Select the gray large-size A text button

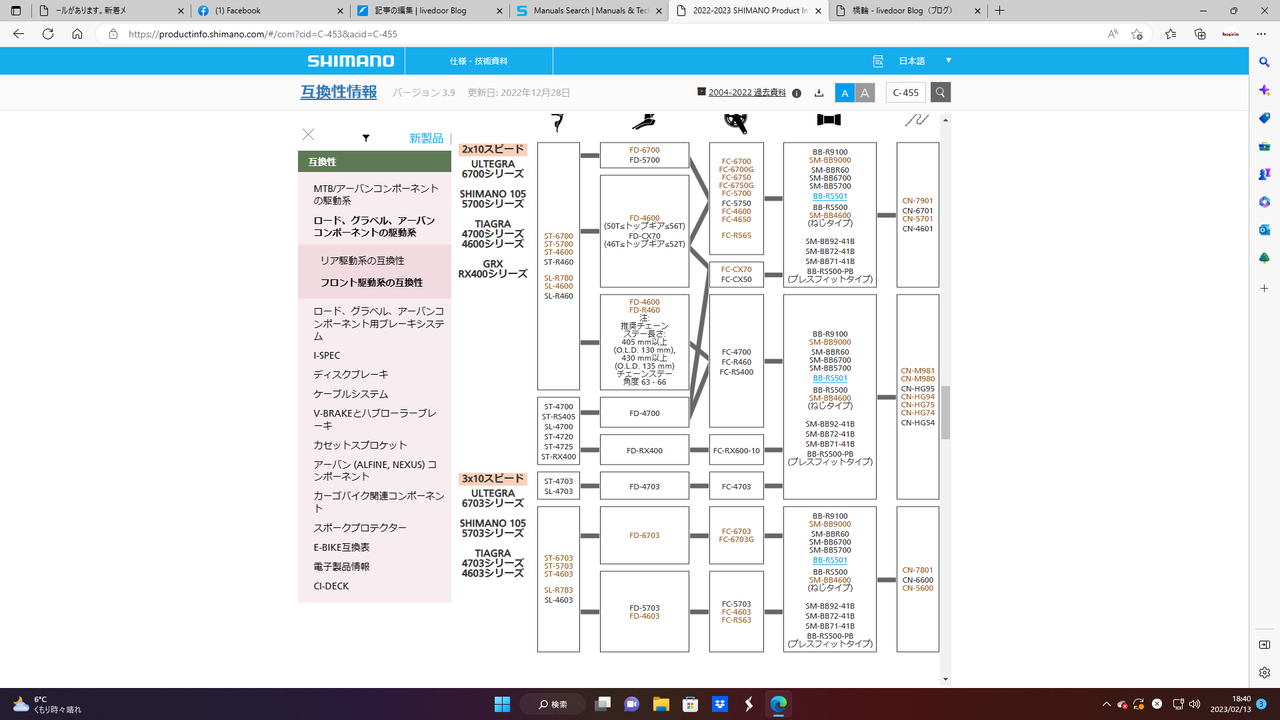pos(865,93)
